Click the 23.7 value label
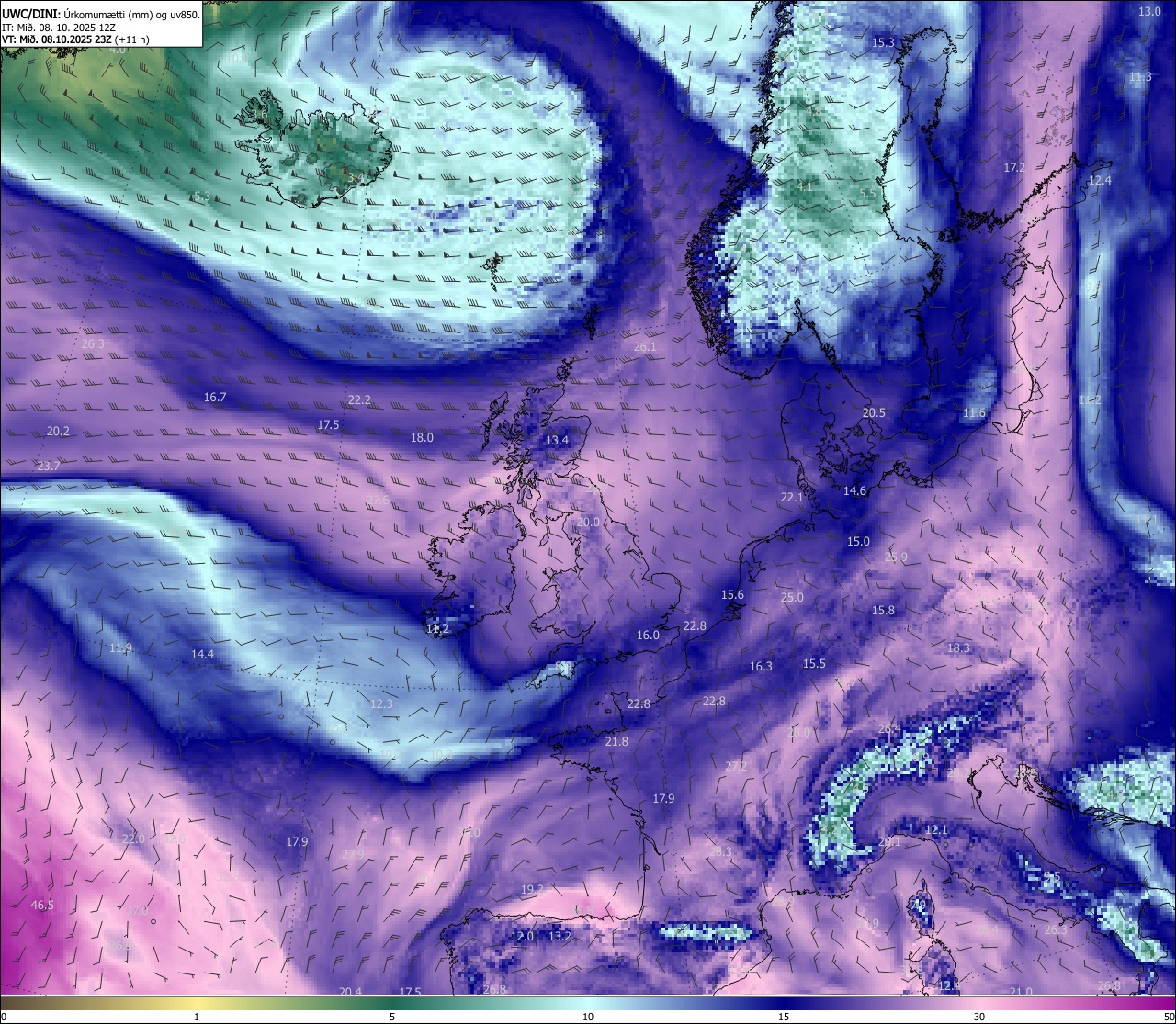 [49, 467]
